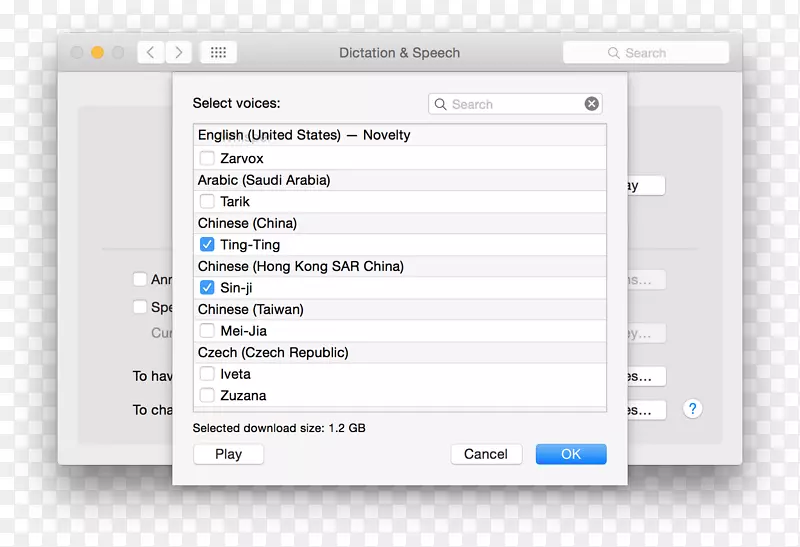The width and height of the screenshot is (800, 547).
Task: Show all preferences with the grid icon
Action: click(218, 53)
